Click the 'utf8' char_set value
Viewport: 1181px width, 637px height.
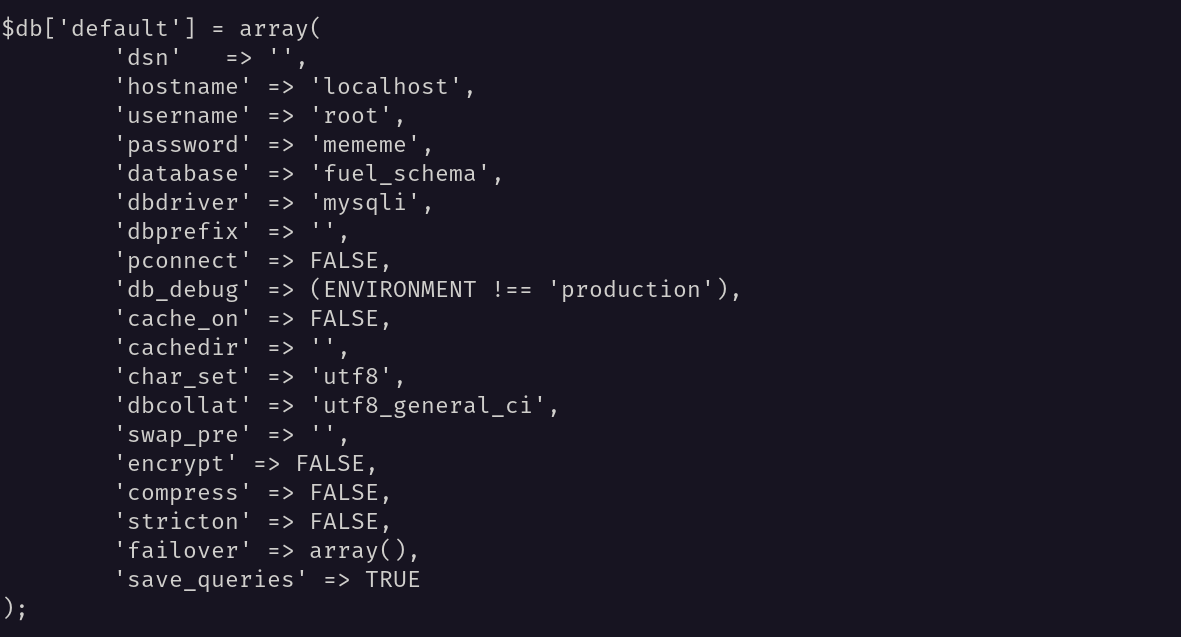click(351, 377)
